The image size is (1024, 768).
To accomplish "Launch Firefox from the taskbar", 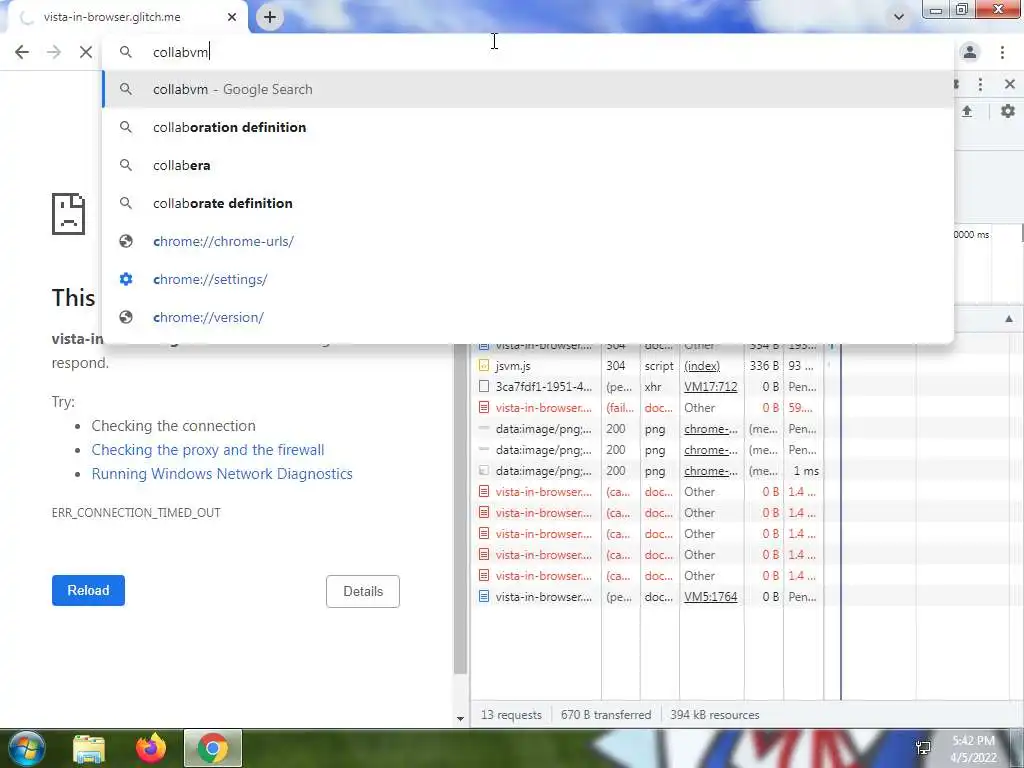I will pos(151,748).
